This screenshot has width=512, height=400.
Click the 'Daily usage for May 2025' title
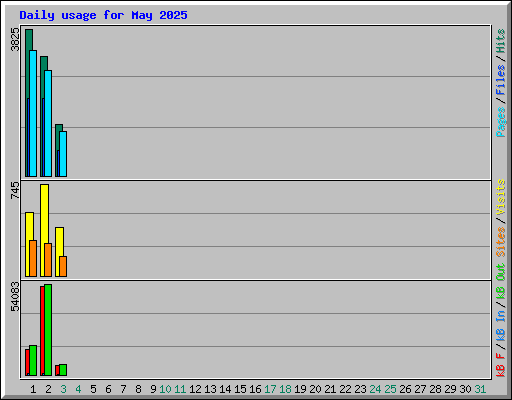click(103, 15)
